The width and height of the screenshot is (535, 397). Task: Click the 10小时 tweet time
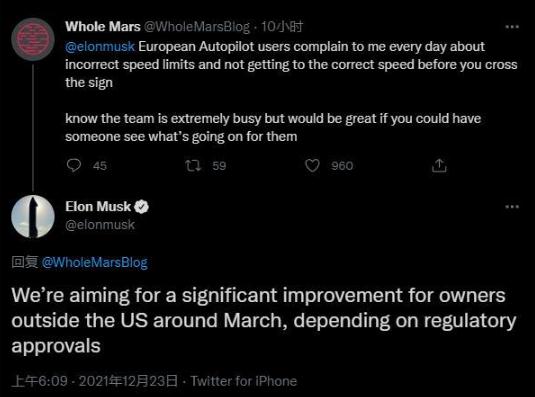point(282,27)
